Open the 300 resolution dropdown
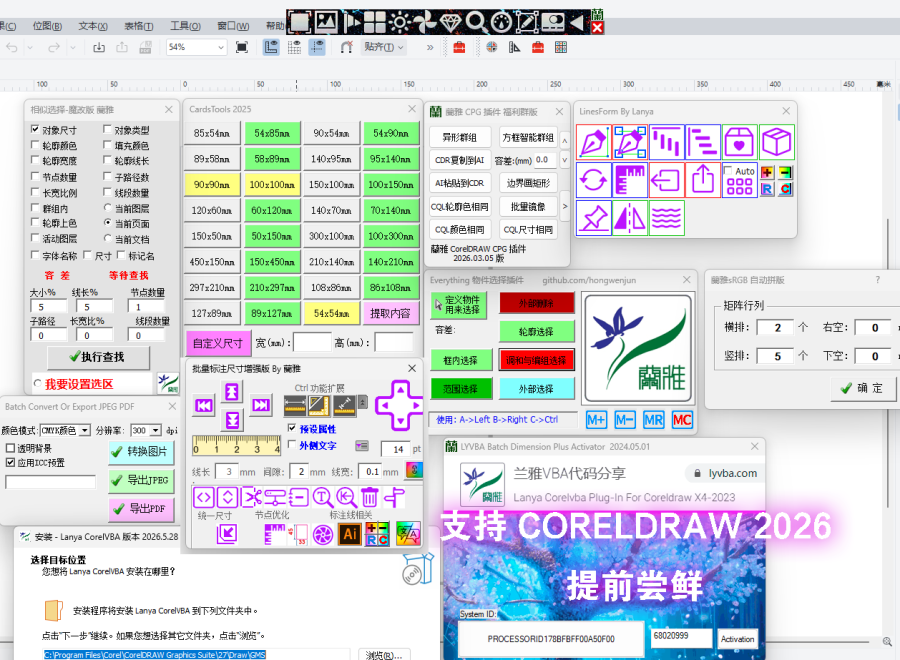Viewport: 900px width, 660px height. tap(156, 430)
